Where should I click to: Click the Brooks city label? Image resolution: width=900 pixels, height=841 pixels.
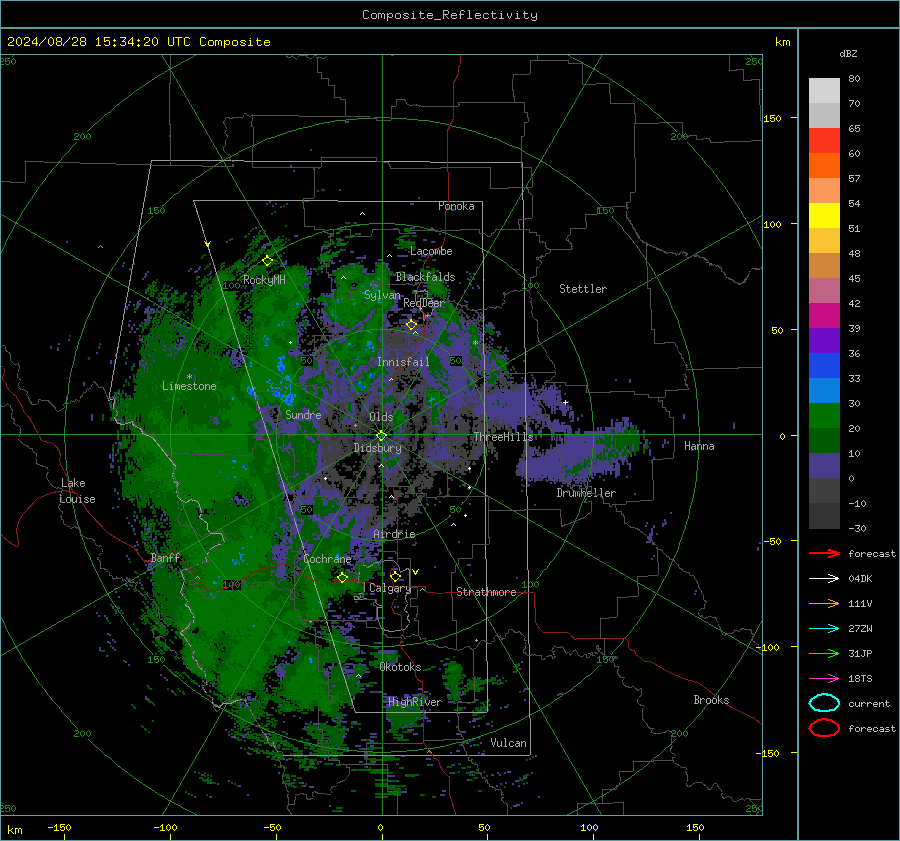(x=711, y=700)
